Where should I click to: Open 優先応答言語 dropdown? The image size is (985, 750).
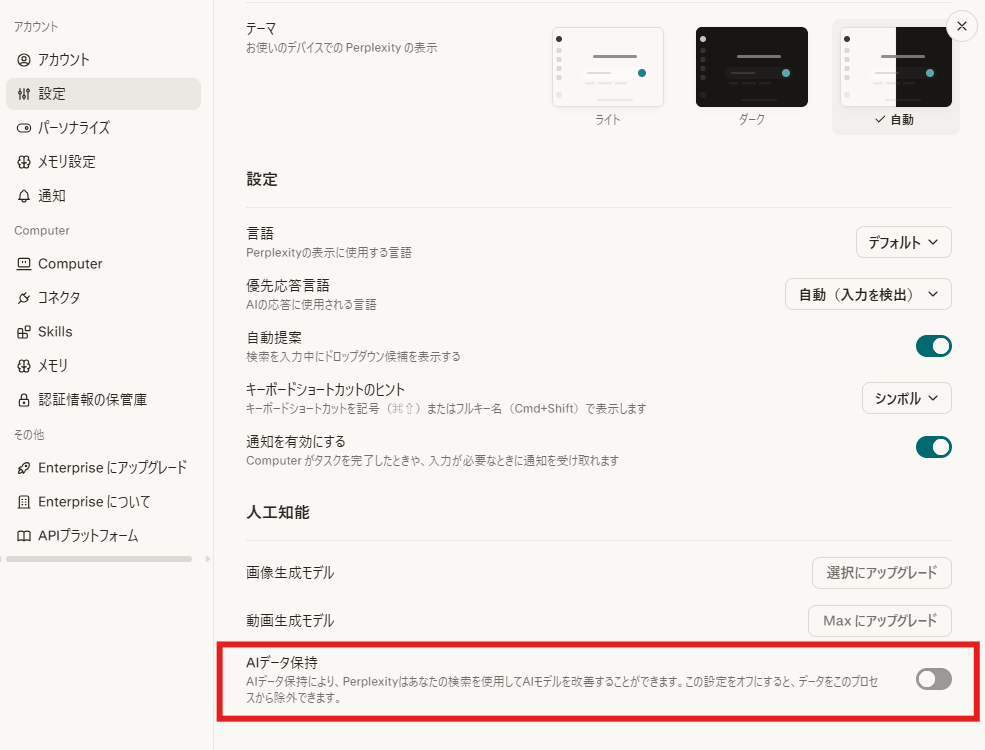[x=868, y=295]
